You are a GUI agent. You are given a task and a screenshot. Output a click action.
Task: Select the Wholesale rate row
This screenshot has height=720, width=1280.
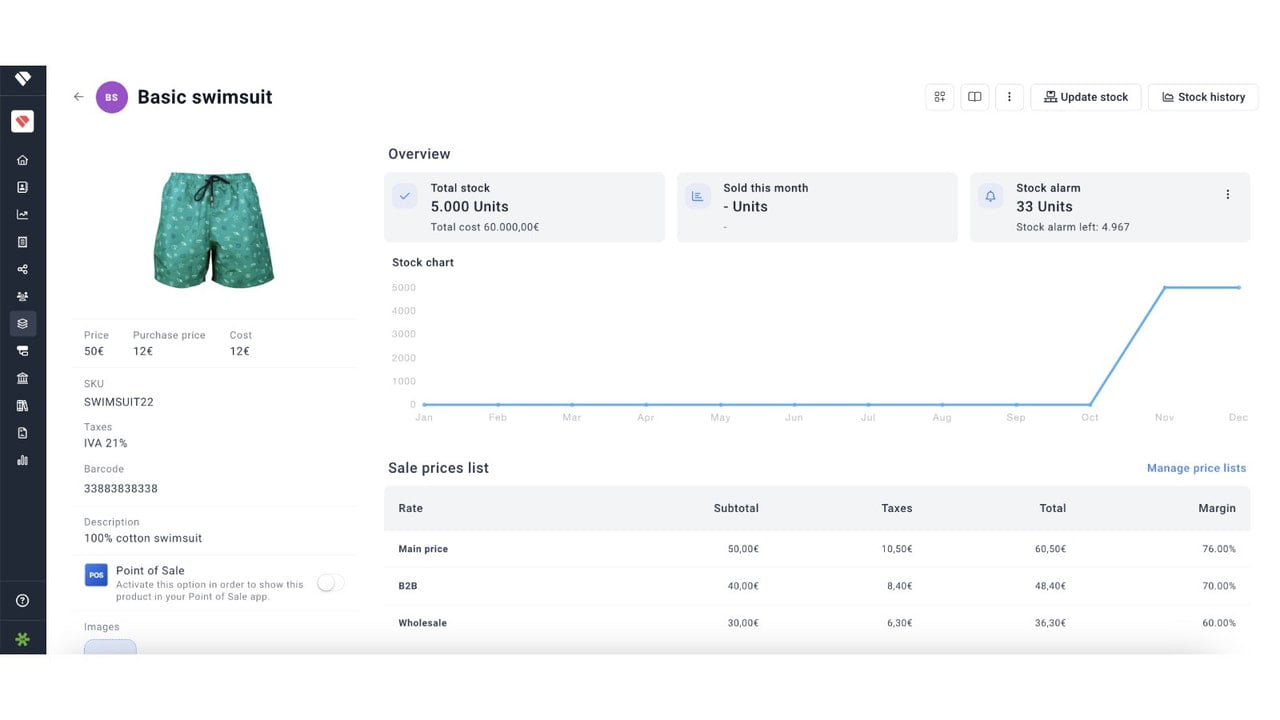[817, 623]
